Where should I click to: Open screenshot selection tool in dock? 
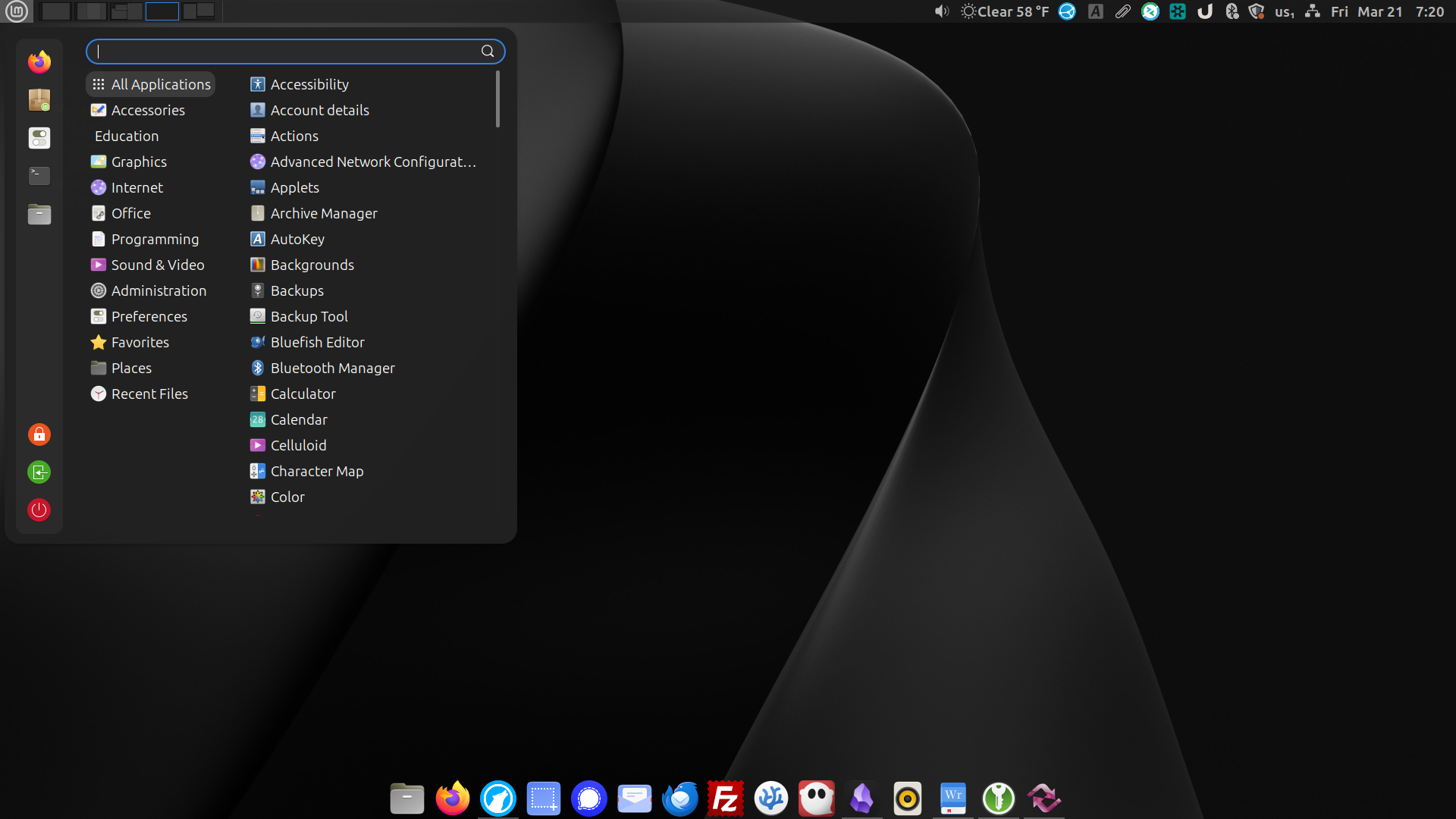pyautogui.click(x=544, y=799)
